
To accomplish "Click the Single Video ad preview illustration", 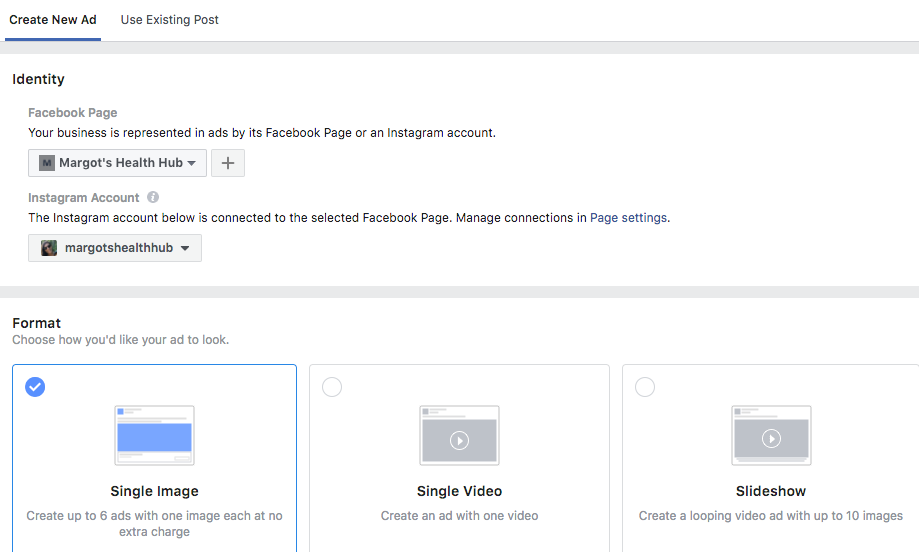I will click(460, 435).
